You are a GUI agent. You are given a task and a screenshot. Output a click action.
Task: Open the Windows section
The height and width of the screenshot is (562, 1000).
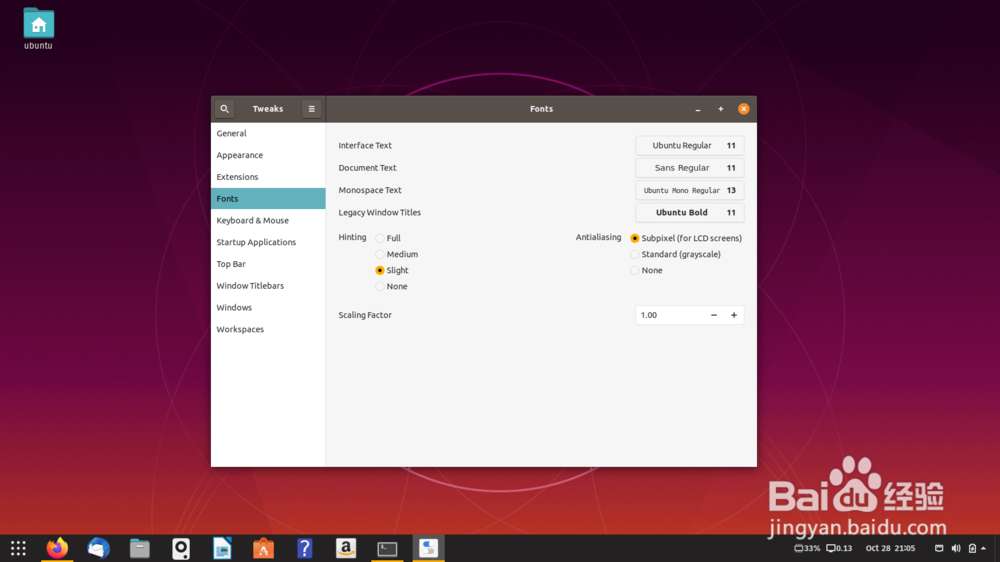pos(268,307)
